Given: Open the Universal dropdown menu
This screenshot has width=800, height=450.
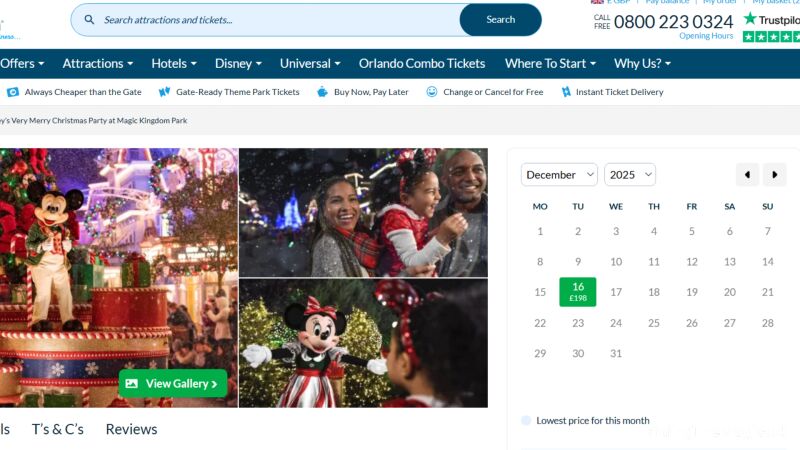Looking at the screenshot, I should pos(310,63).
